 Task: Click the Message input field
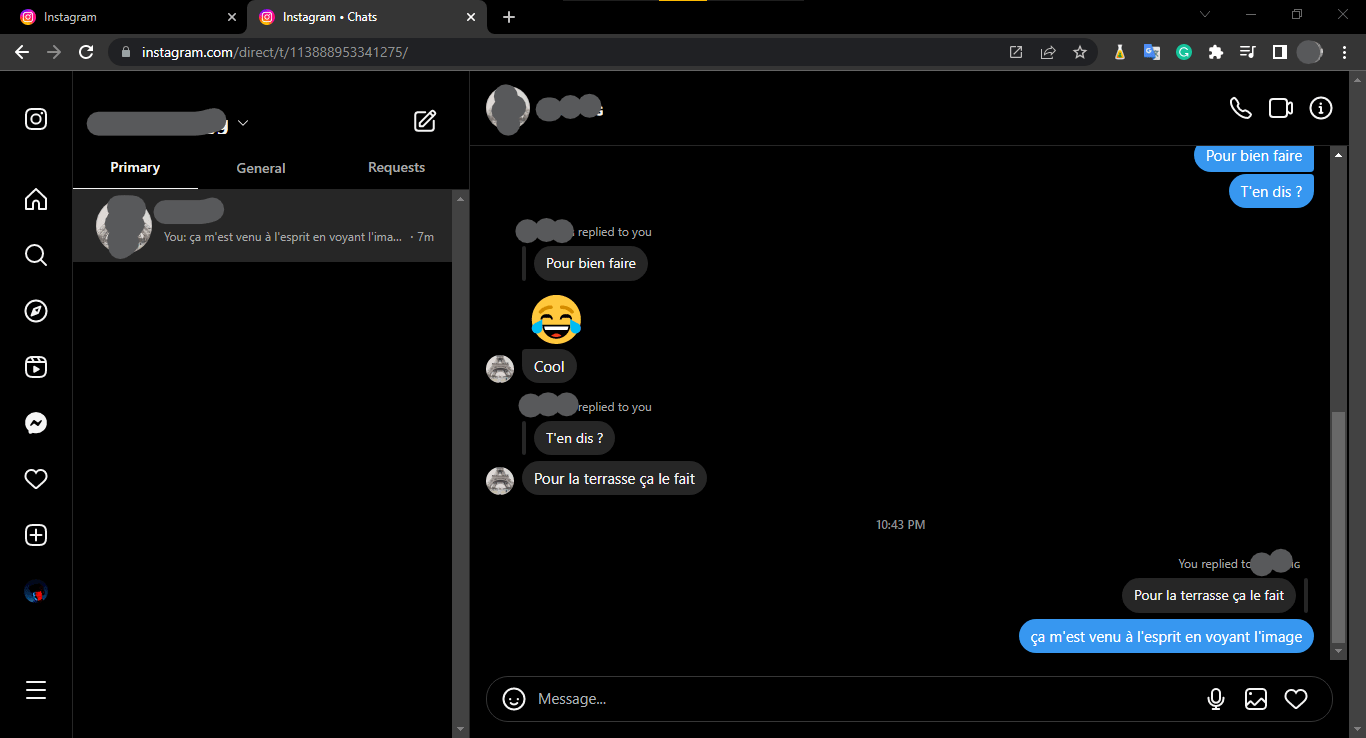(x=860, y=699)
